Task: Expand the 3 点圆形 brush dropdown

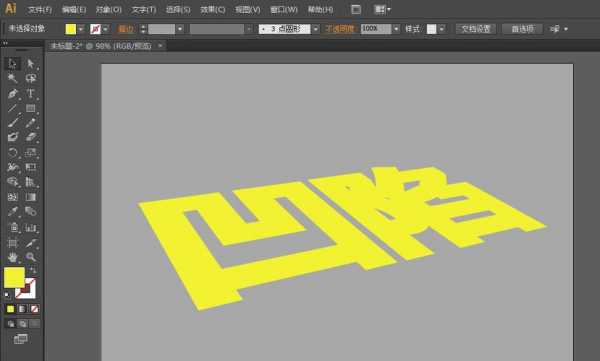Action: [316, 29]
